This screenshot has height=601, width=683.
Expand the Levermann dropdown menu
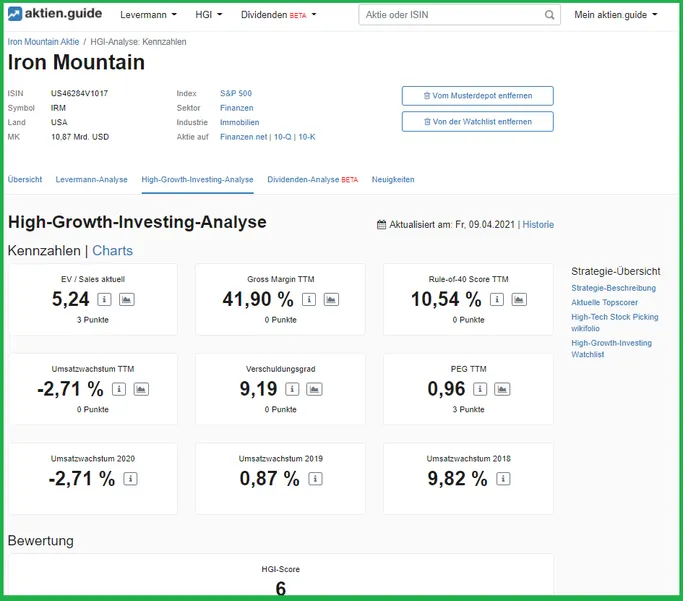(x=149, y=15)
